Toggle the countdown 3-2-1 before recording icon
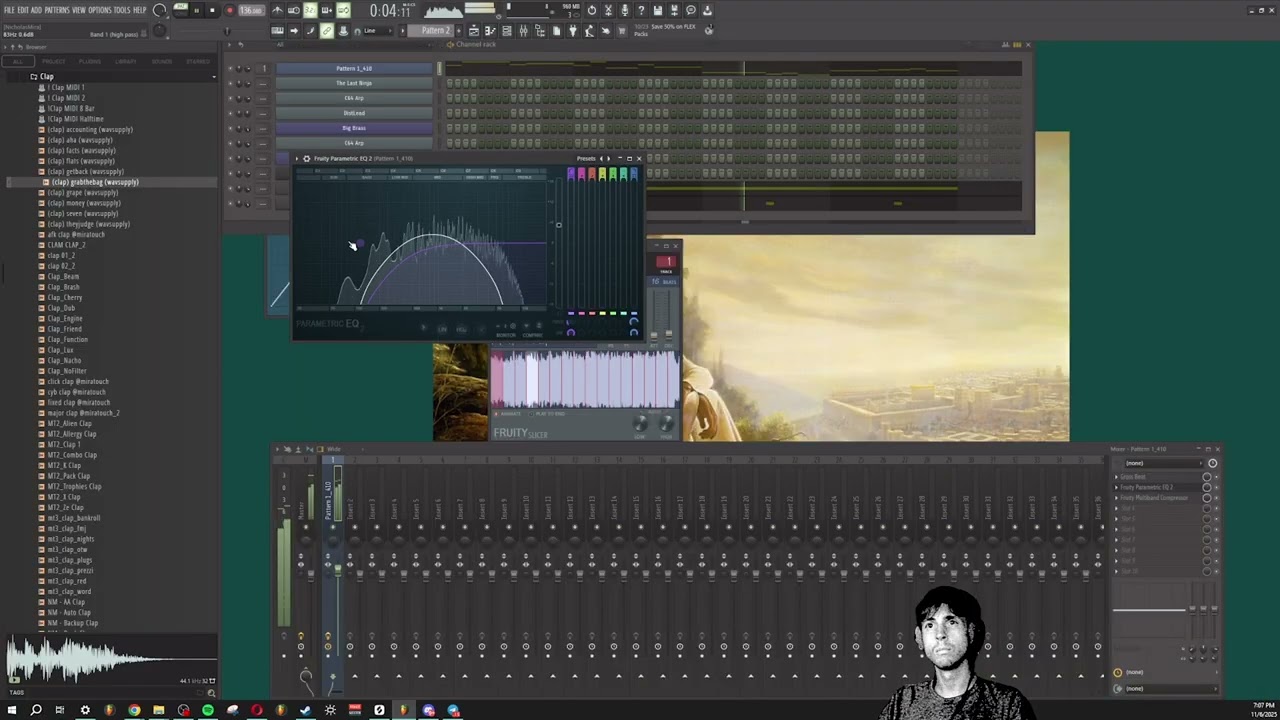The width and height of the screenshot is (1280, 720). pos(310,10)
